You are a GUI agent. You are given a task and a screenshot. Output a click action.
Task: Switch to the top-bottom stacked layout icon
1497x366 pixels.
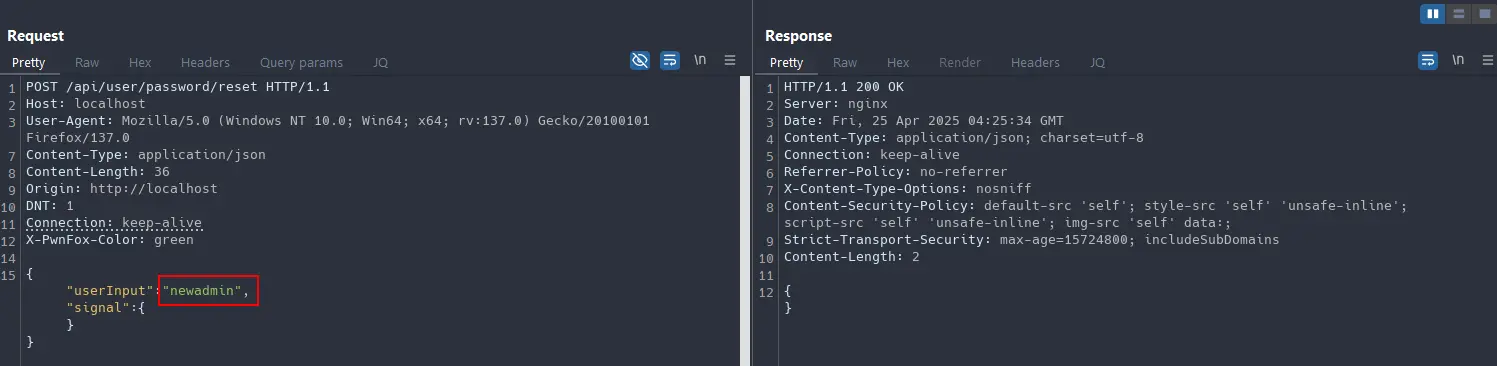coord(1459,14)
